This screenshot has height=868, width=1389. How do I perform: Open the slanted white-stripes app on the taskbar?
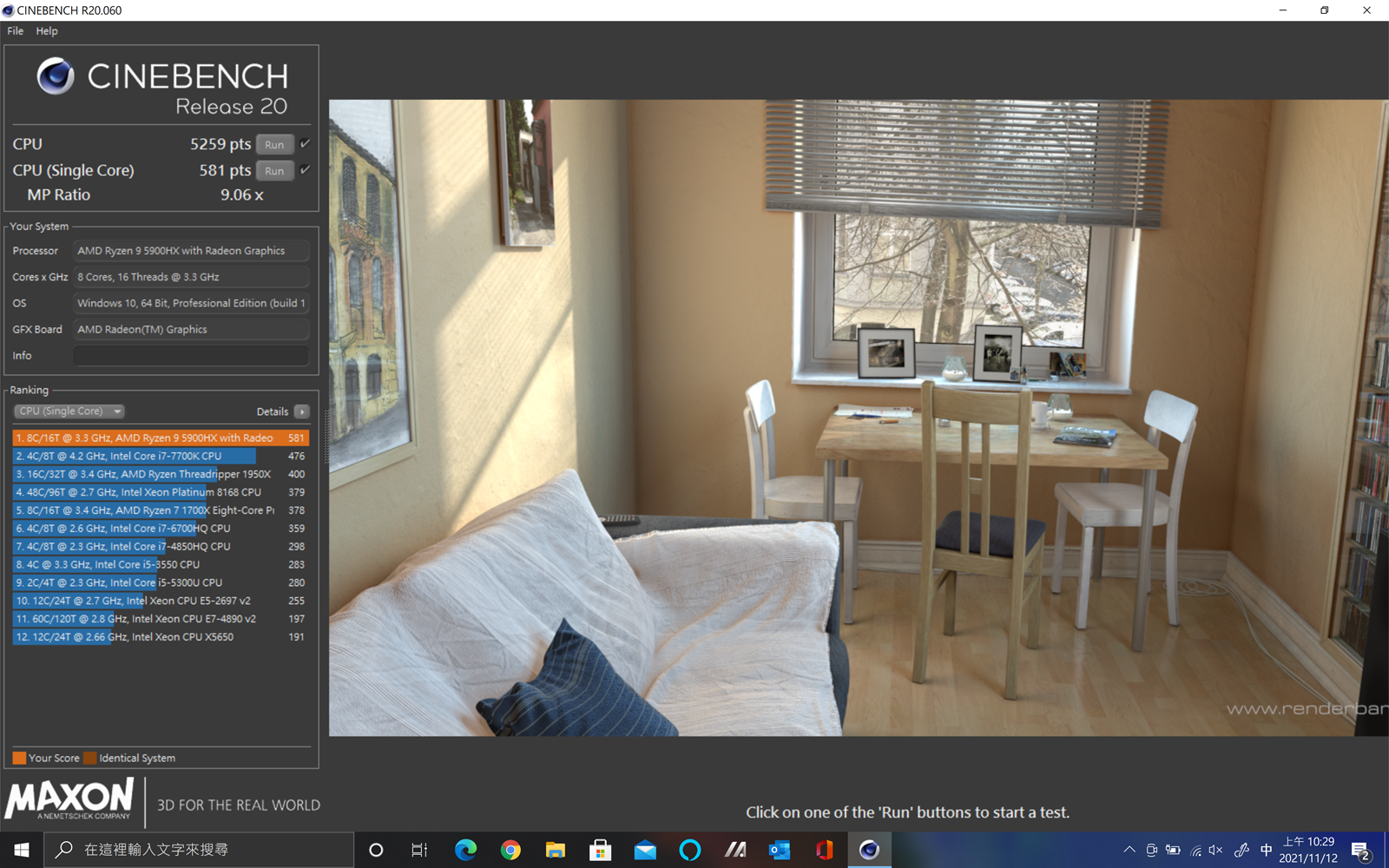[x=735, y=850]
